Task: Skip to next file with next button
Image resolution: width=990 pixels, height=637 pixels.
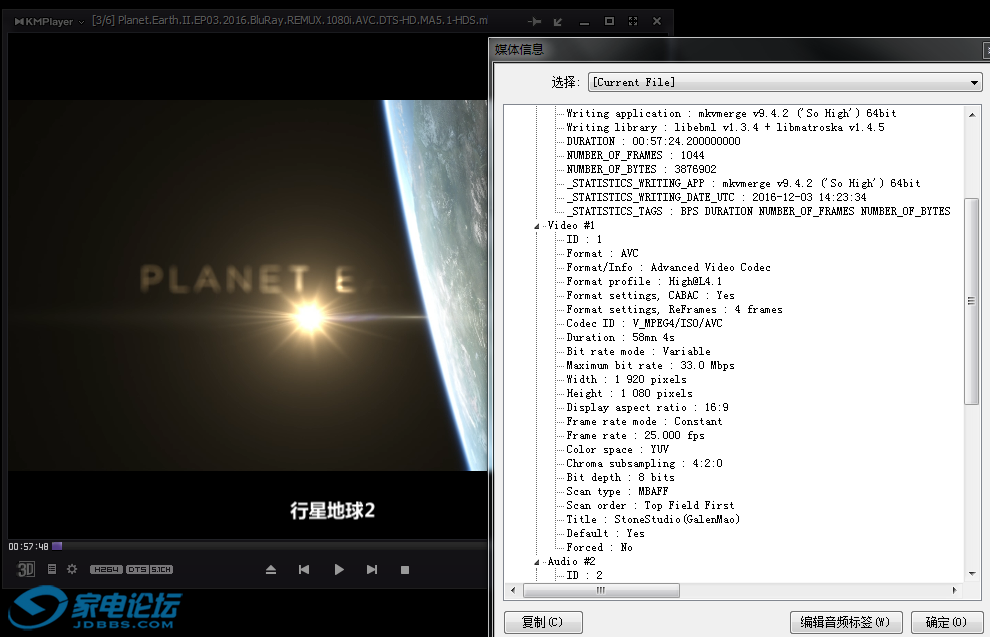Action: (x=371, y=568)
